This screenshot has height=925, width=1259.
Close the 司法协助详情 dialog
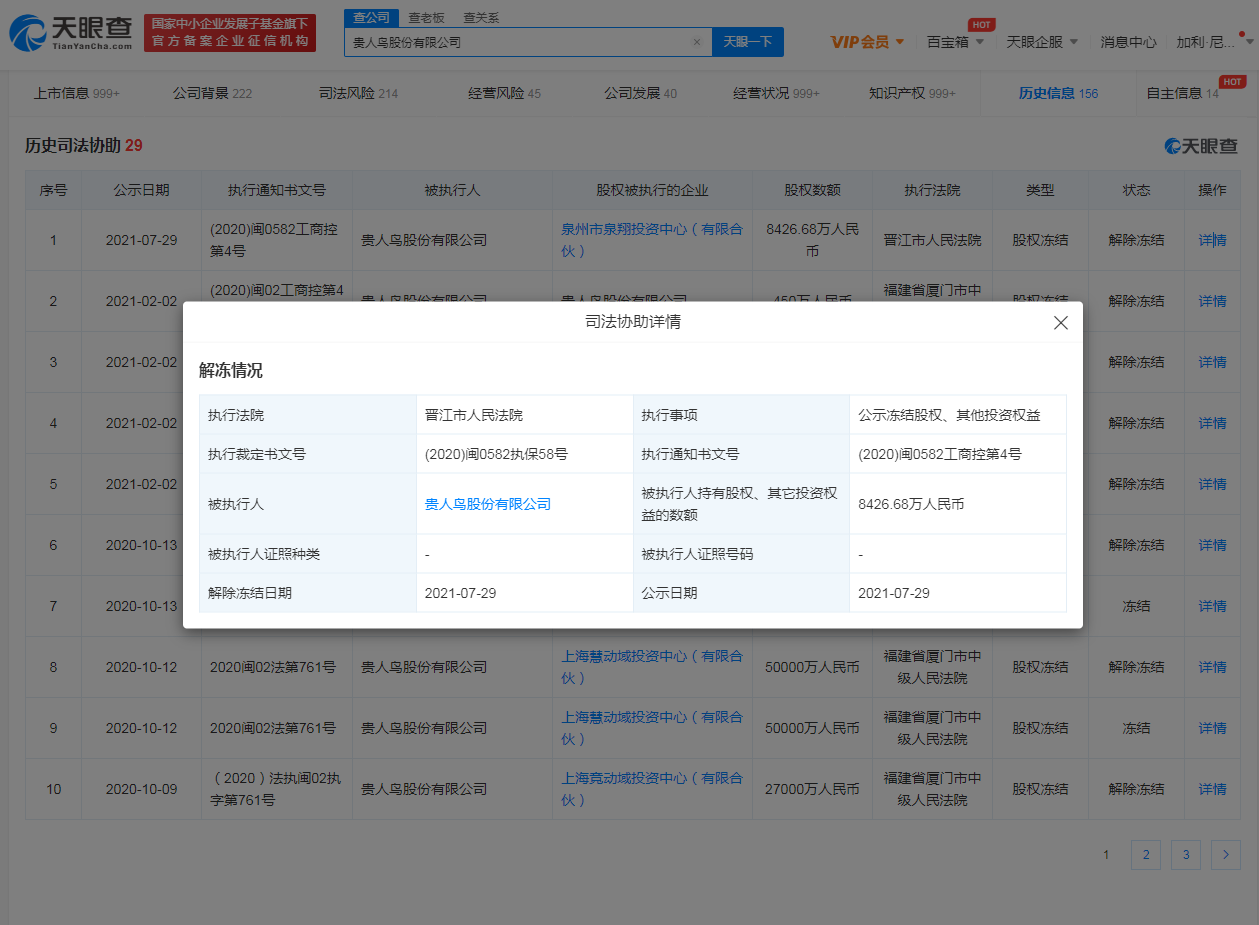point(1061,322)
